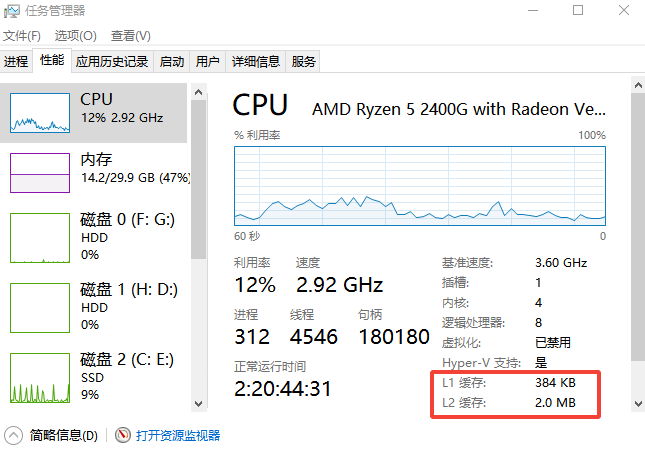Switch to the 应用历史记录 tab
645x455 pixels.
tap(112, 62)
